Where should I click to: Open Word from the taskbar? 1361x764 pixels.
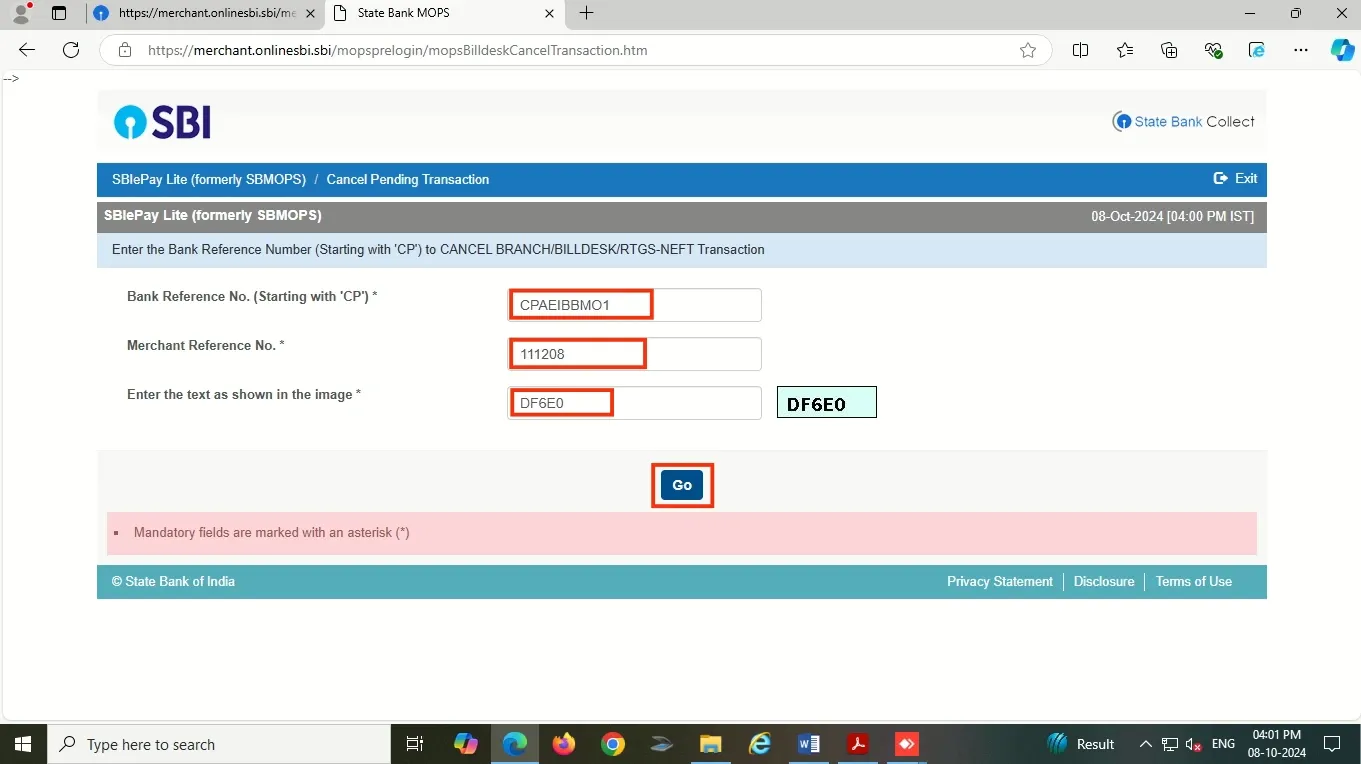pyautogui.click(x=809, y=744)
